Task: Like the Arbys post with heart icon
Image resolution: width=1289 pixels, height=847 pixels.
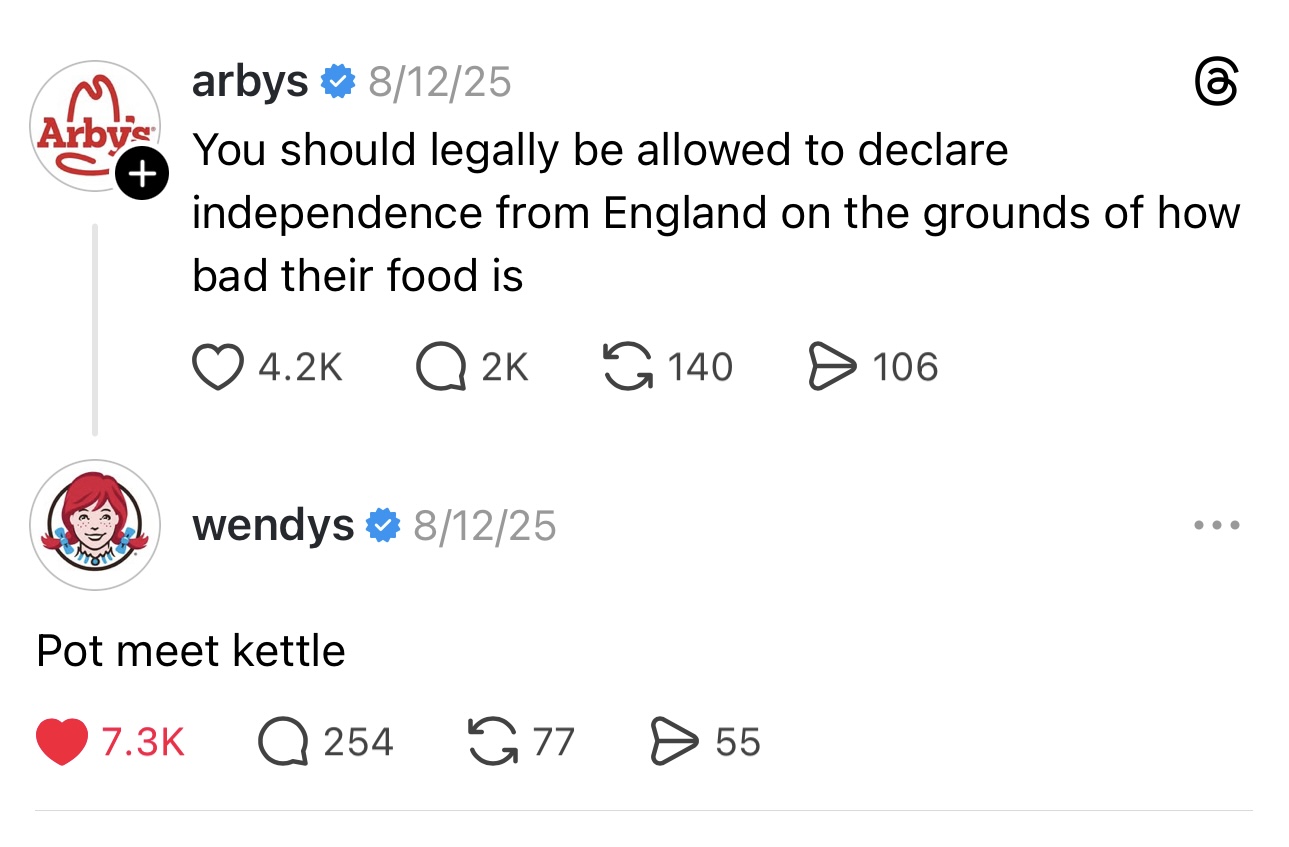Action: point(218,368)
